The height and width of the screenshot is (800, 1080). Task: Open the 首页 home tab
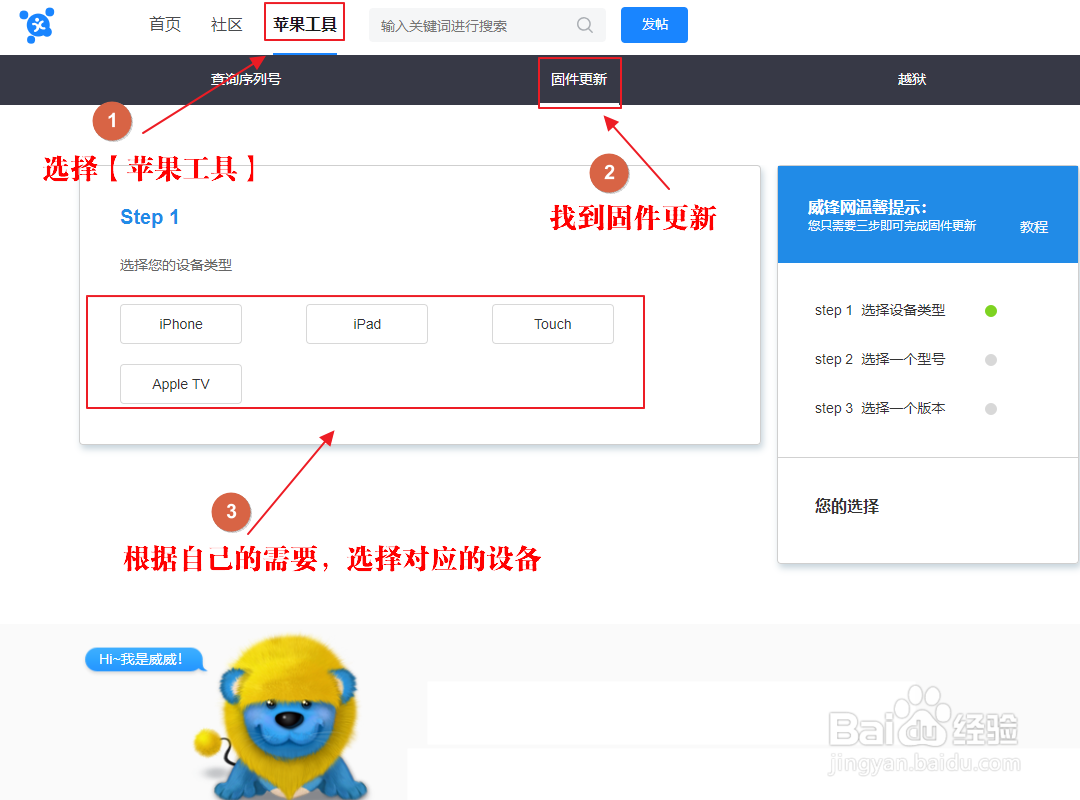[165, 25]
